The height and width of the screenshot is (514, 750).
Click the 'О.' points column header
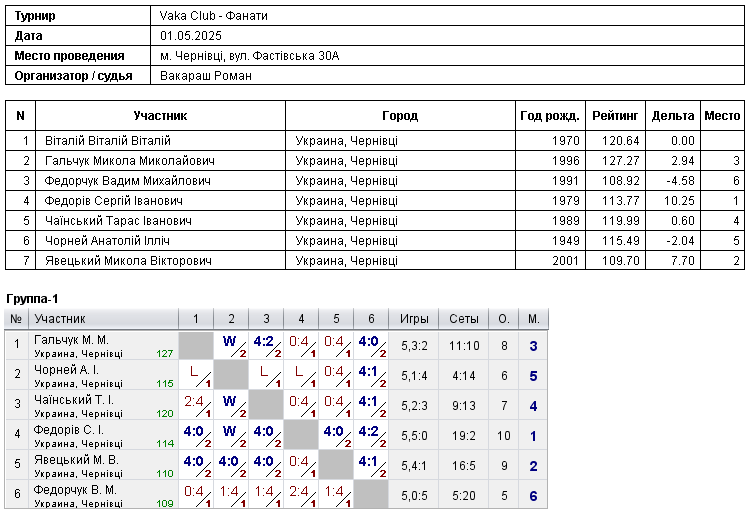click(504, 319)
